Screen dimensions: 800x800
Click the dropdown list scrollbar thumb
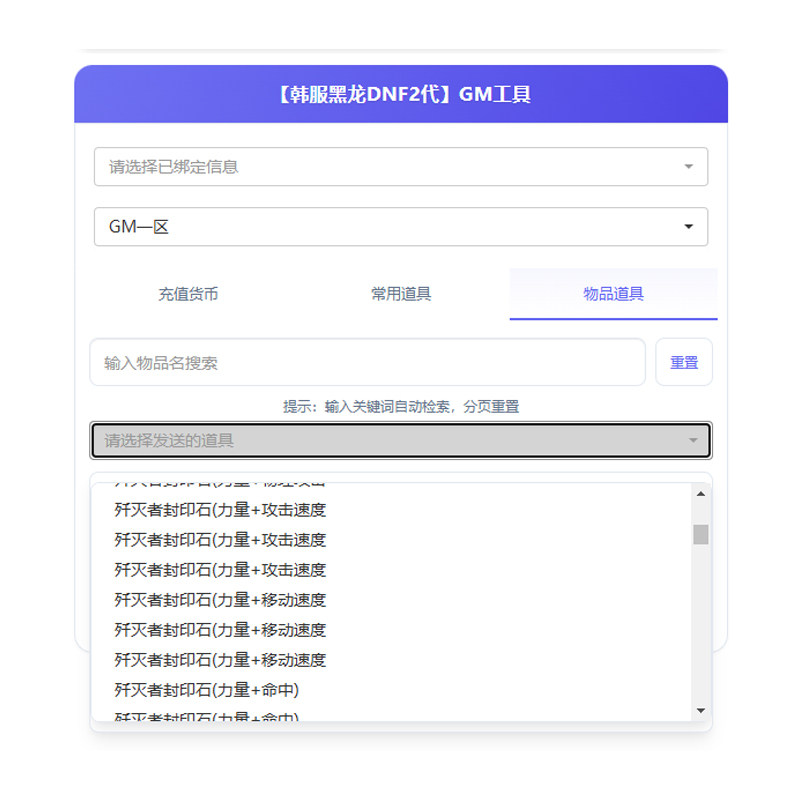coord(701,534)
